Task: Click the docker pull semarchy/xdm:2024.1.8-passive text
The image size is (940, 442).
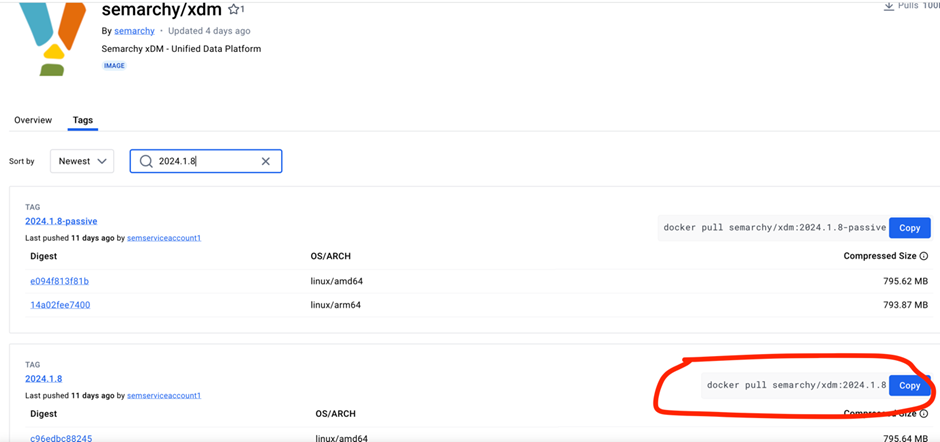Action: [775, 228]
